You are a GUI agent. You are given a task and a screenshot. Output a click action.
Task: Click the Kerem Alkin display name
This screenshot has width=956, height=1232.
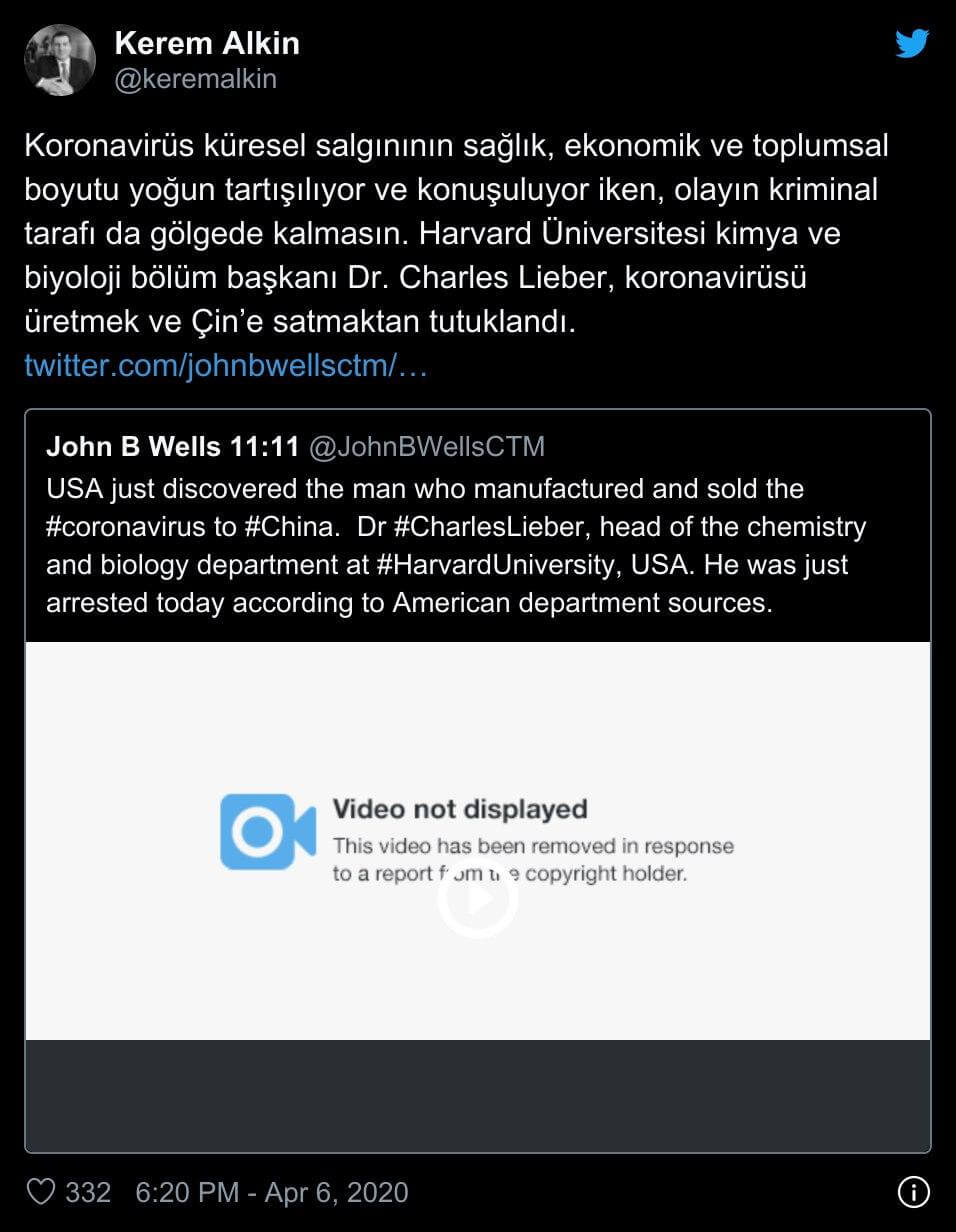coord(207,43)
